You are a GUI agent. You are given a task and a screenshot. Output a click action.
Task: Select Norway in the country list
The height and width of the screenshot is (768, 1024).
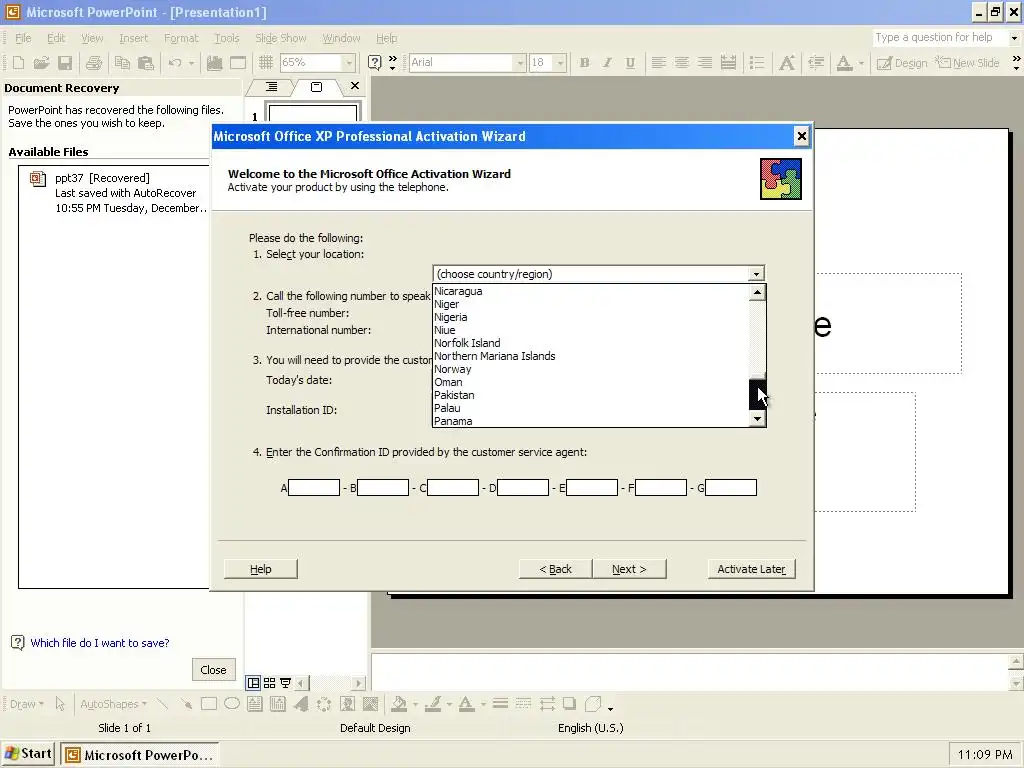click(591, 369)
